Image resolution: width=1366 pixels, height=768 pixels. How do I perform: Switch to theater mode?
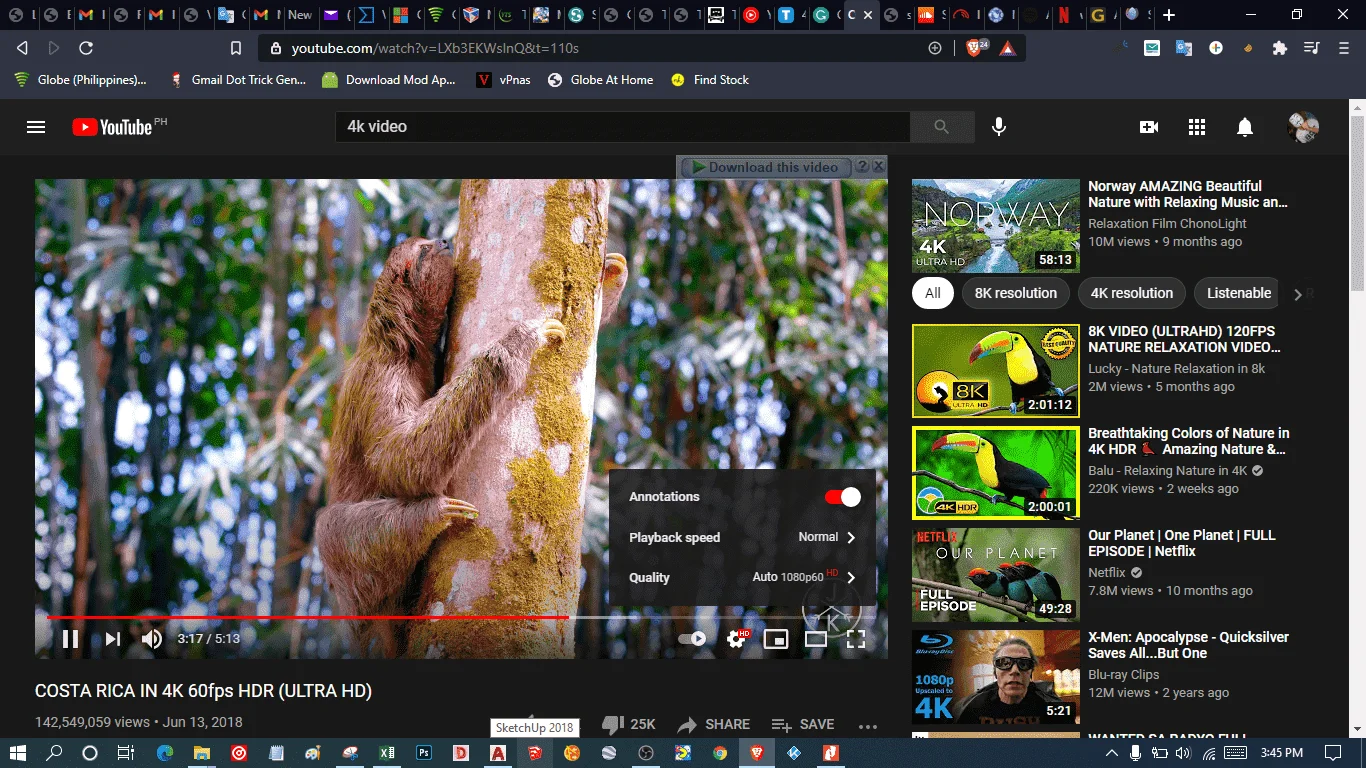pyautogui.click(x=816, y=639)
